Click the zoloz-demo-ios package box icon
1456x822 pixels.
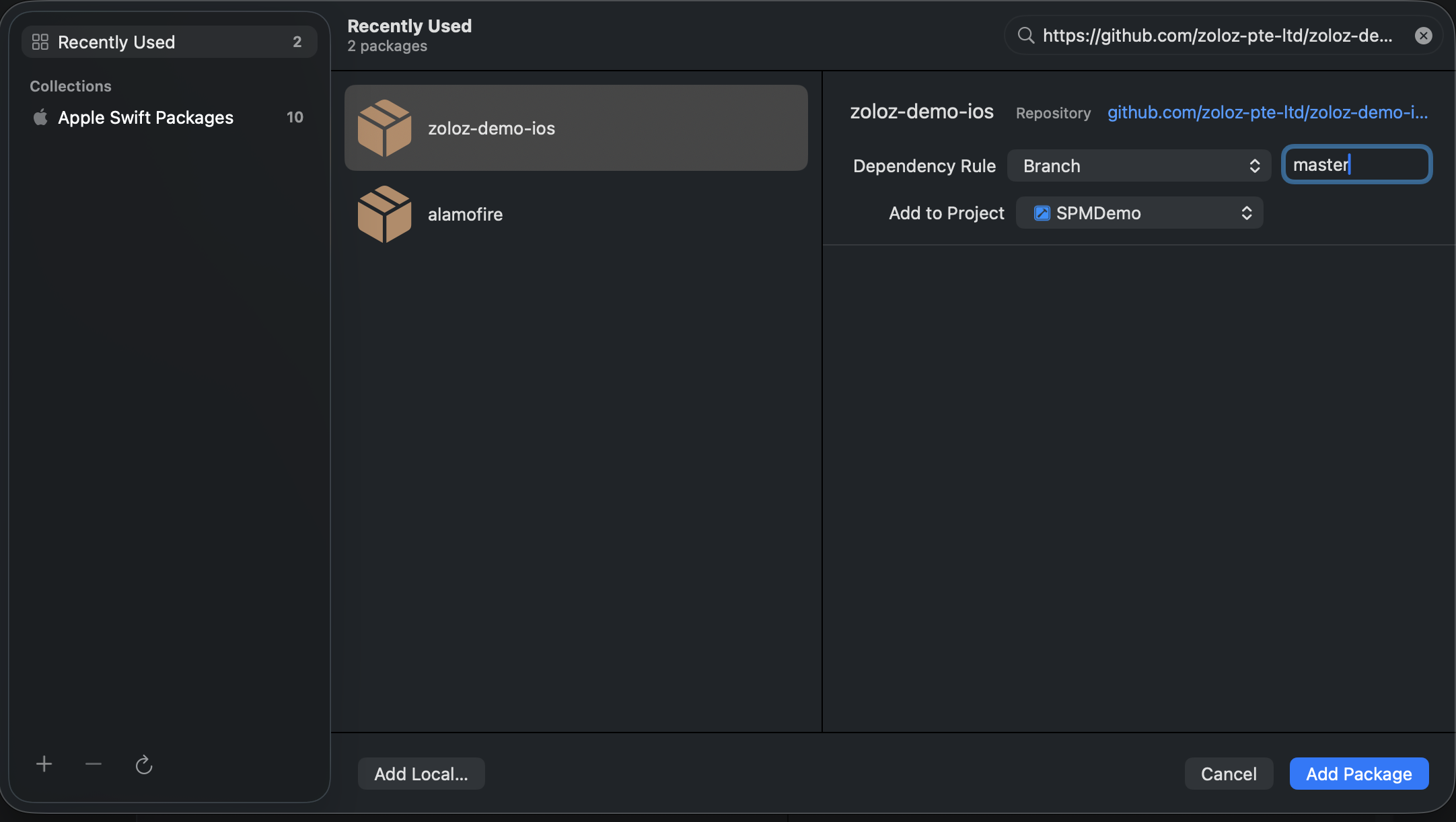click(384, 128)
